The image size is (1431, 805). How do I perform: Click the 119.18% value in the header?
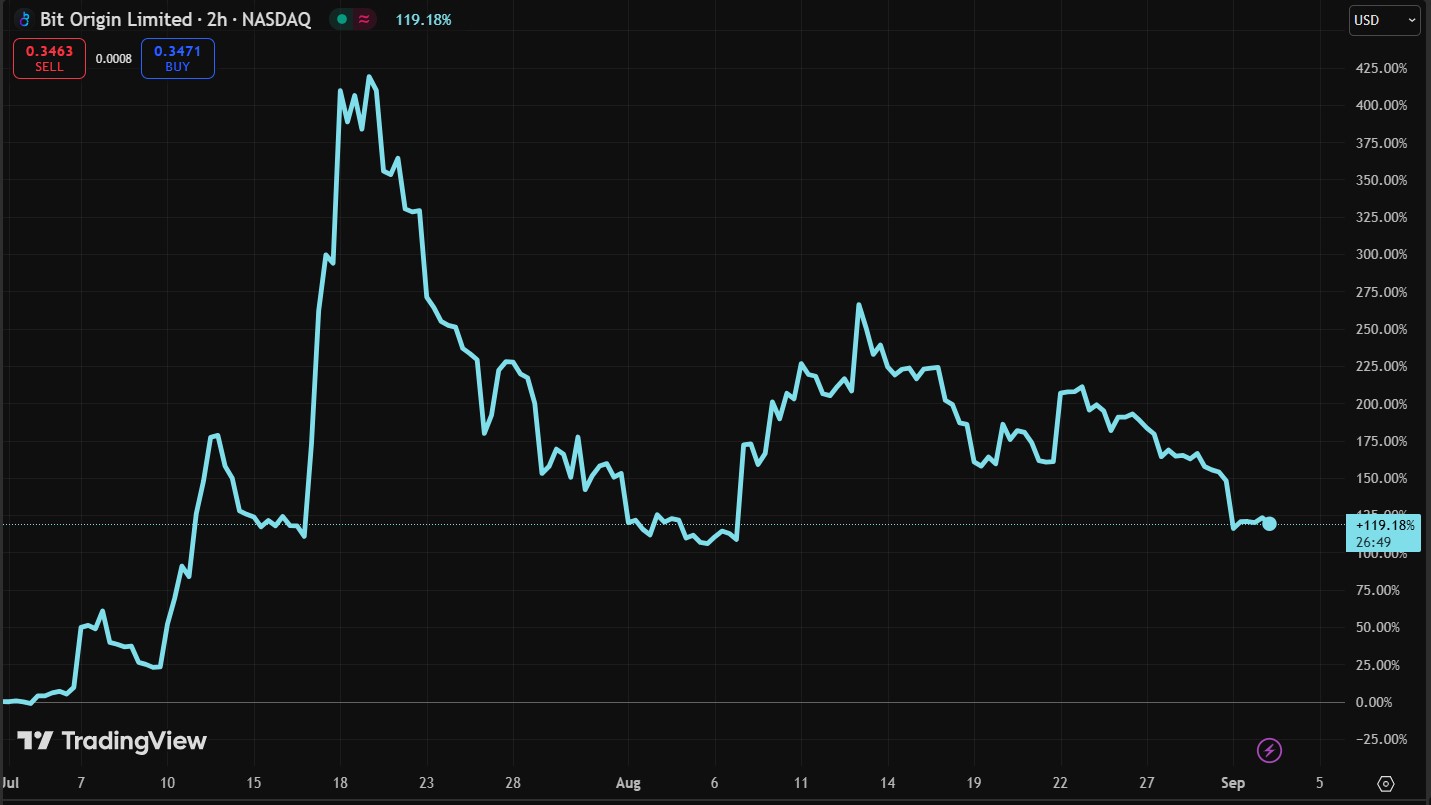pyautogui.click(x=424, y=19)
